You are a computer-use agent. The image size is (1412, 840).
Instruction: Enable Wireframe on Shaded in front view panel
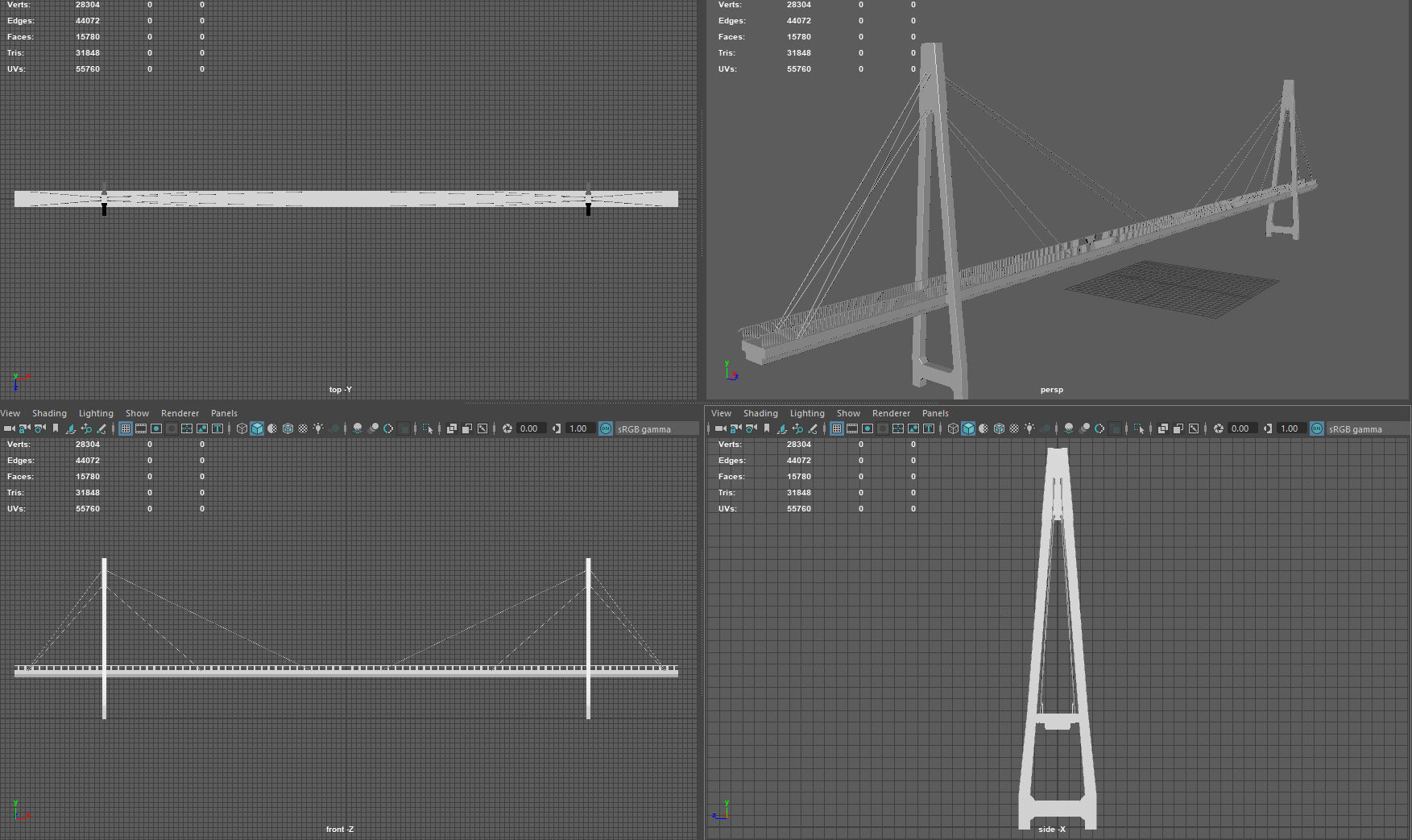pos(288,428)
